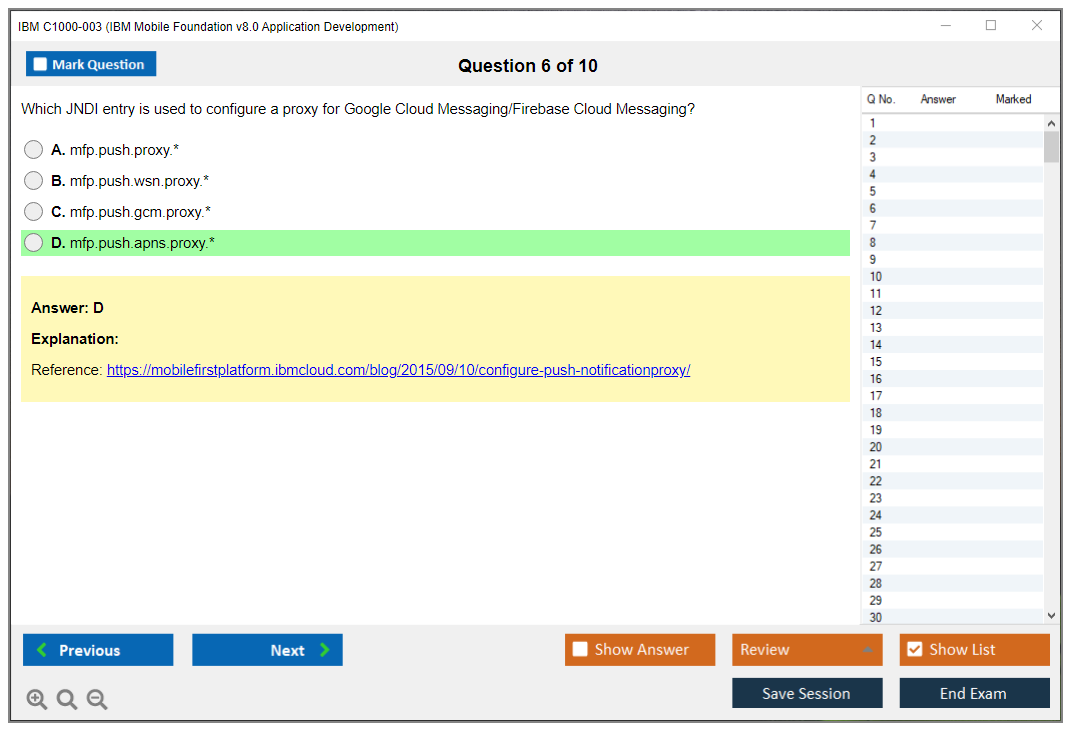Uncheck the Show List checkbox
Image resolution: width=1075 pixels, height=735 pixels.
click(x=914, y=650)
